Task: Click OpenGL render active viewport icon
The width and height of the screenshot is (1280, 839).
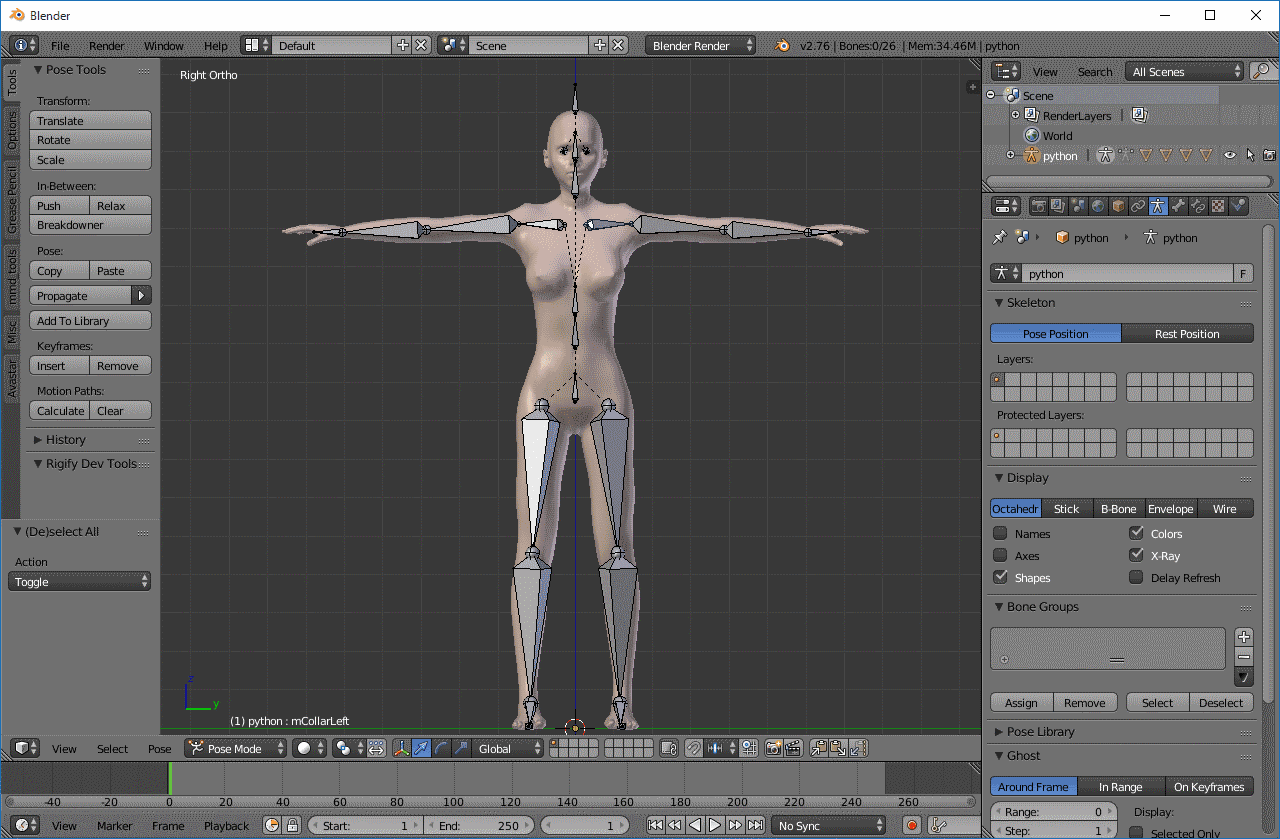Action: (773, 748)
